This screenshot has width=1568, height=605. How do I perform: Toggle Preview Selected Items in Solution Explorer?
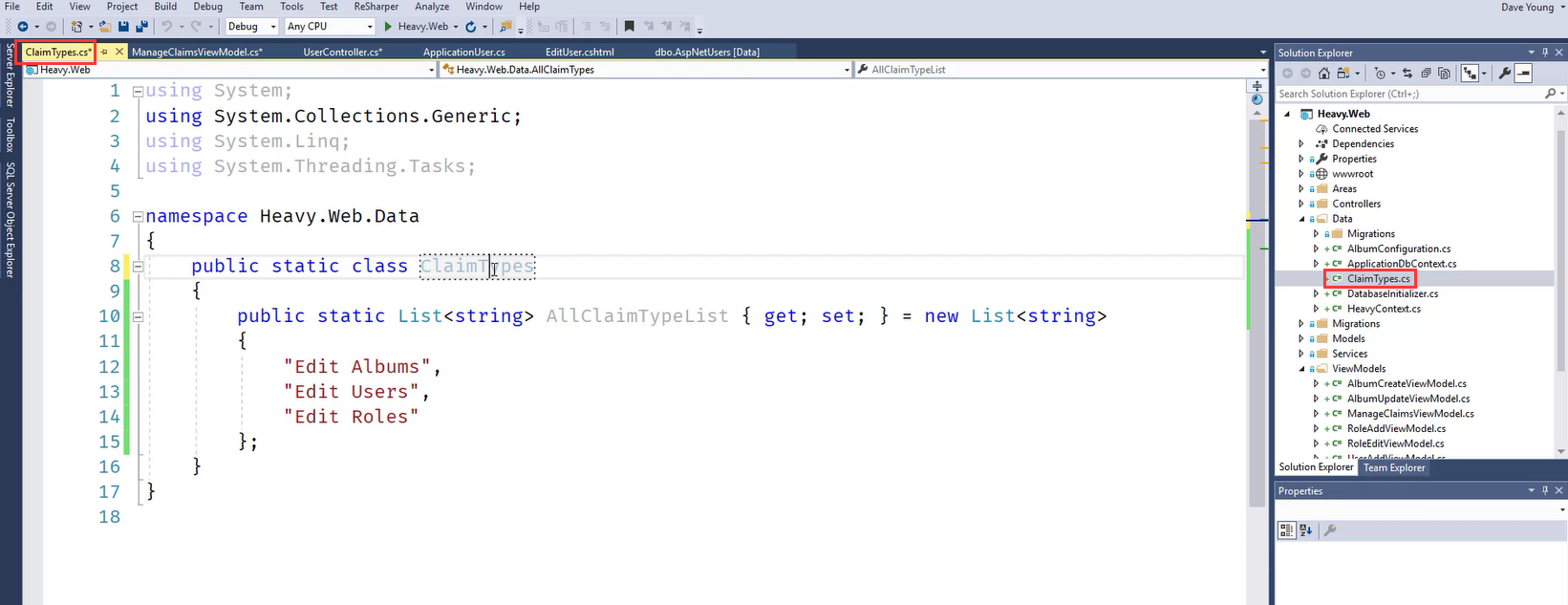tap(1523, 74)
